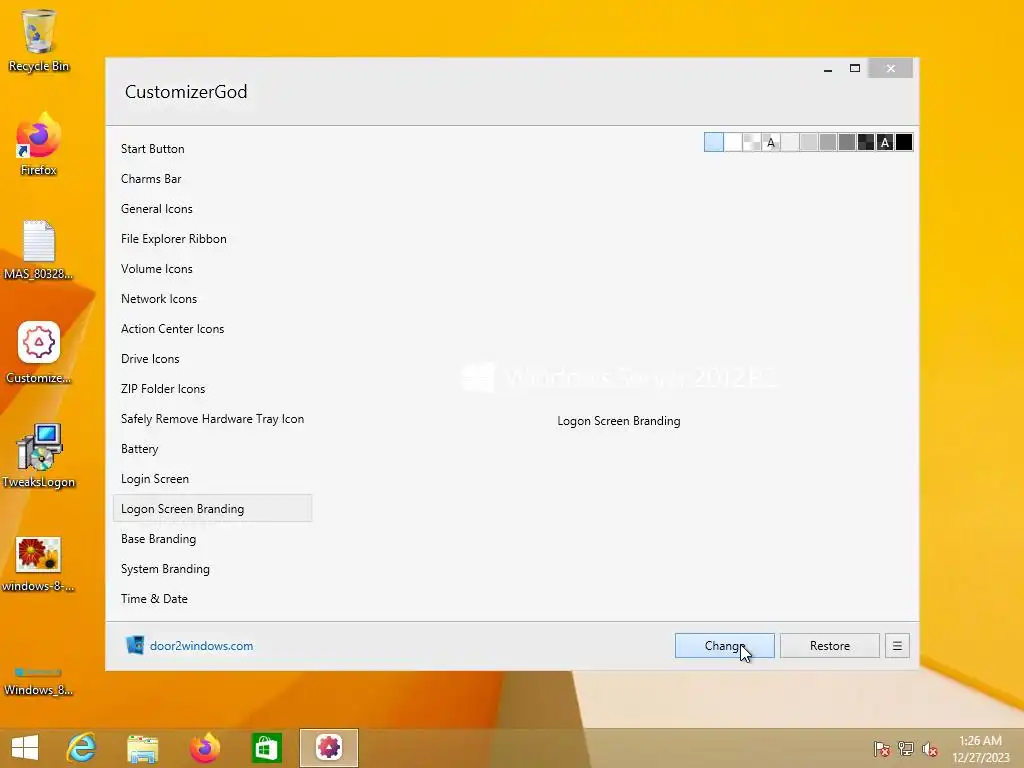Launch Internet Explorer from the taskbar
This screenshot has width=1024, height=768.
click(x=82, y=748)
